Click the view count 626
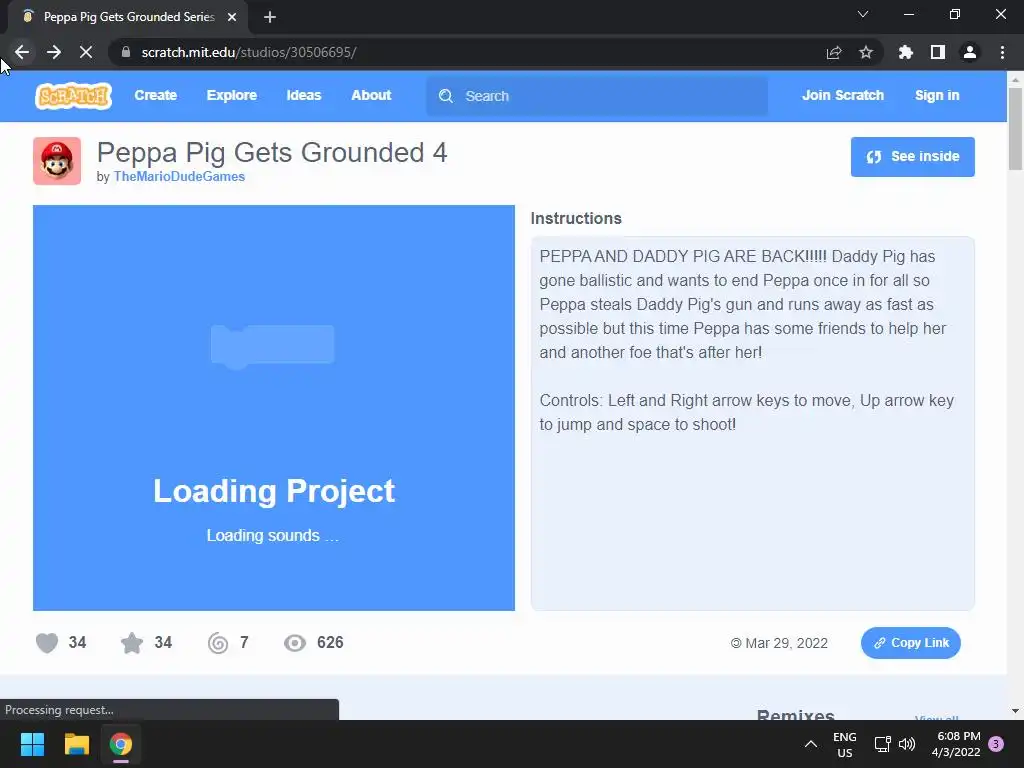The width and height of the screenshot is (1024, 768). pos(330,643)
